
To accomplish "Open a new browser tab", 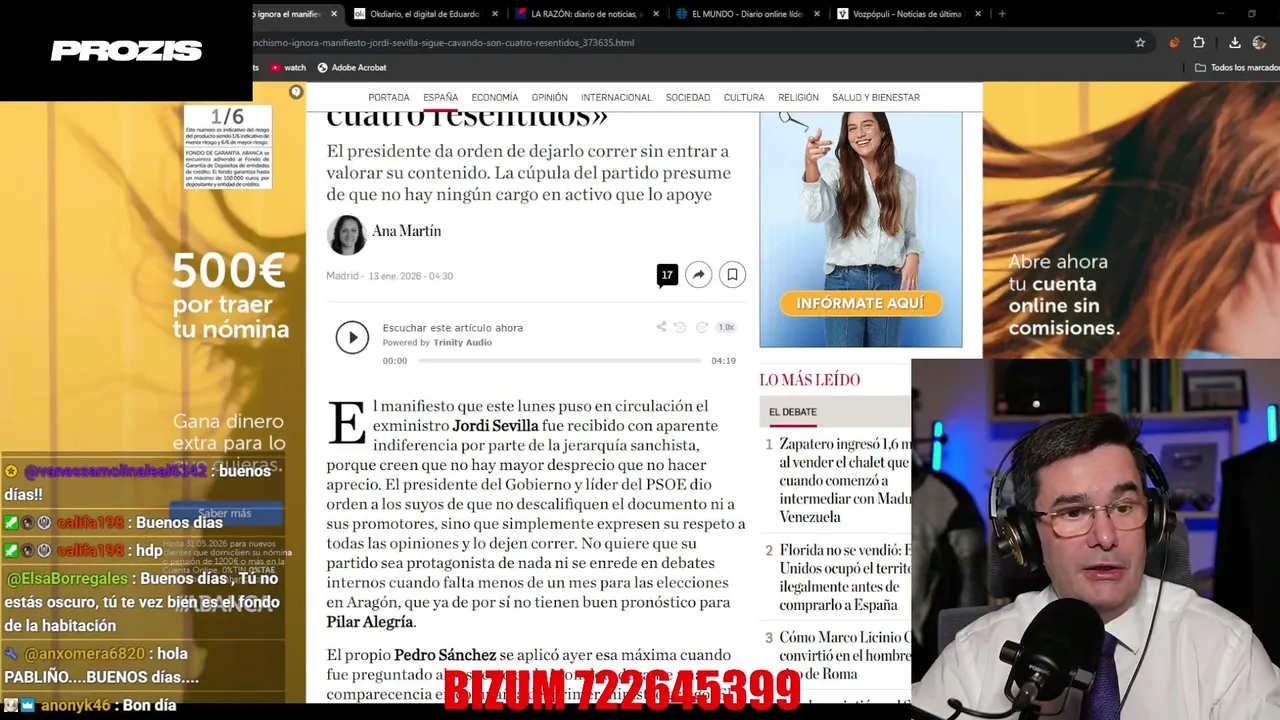I will tap(1002, 14).
